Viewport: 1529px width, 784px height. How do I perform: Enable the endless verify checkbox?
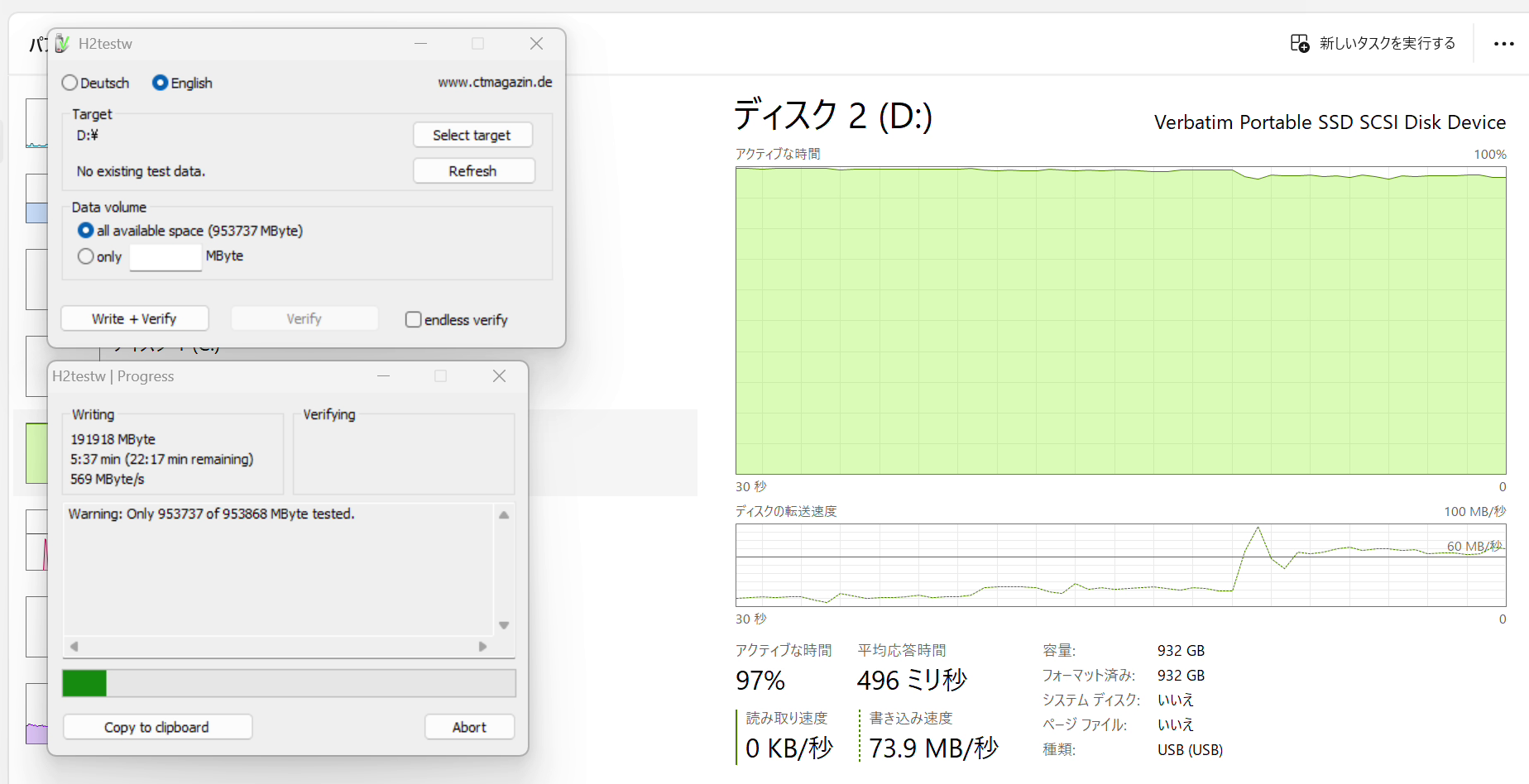pos(413,320)
